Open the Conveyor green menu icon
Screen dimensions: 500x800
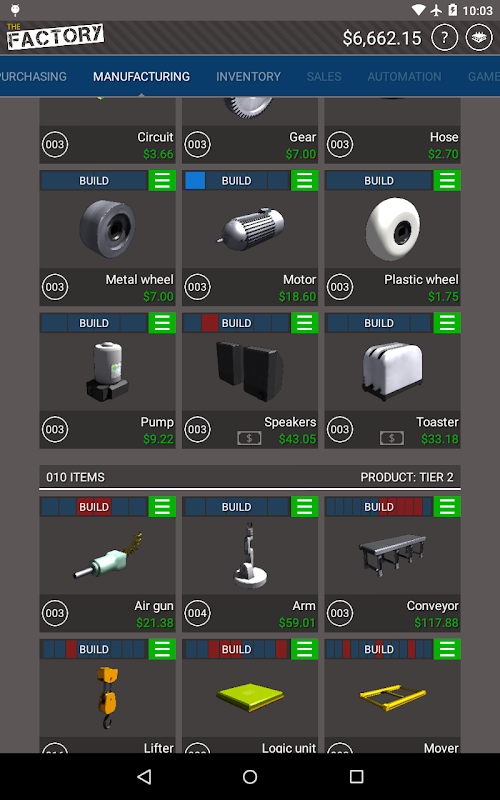[x=447, y=507]
